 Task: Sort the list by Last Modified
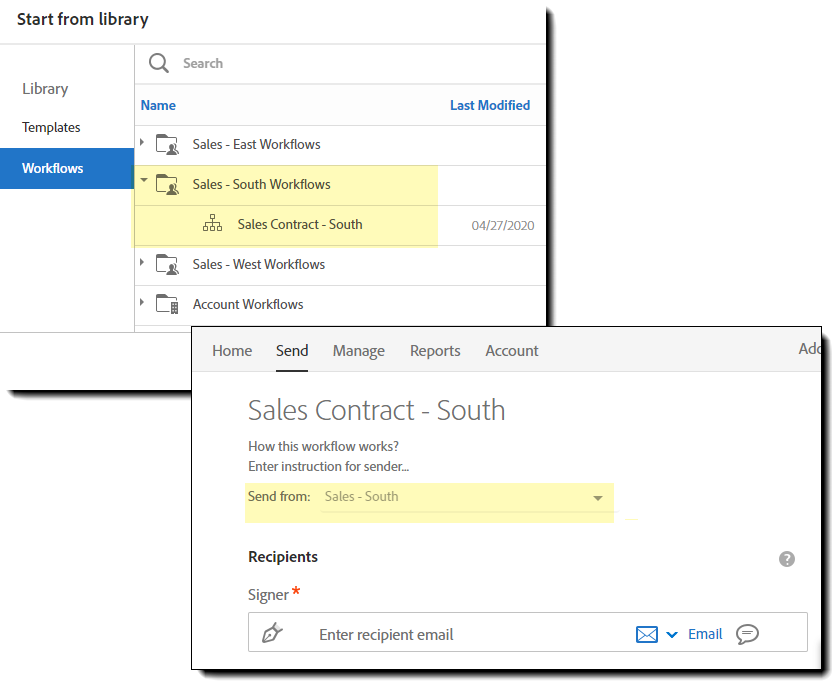[490, 105]
